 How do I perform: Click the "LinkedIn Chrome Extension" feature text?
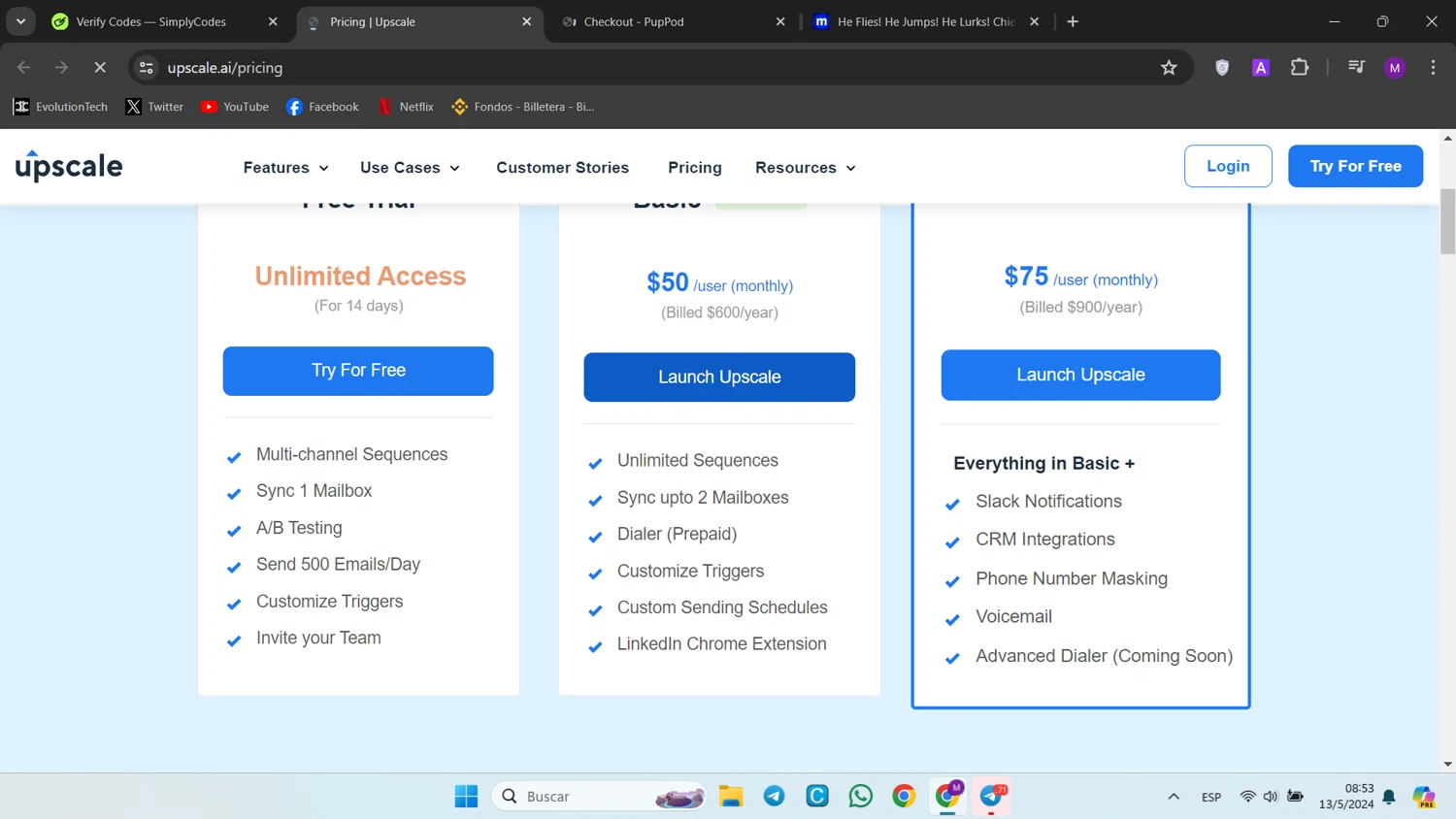722,643
